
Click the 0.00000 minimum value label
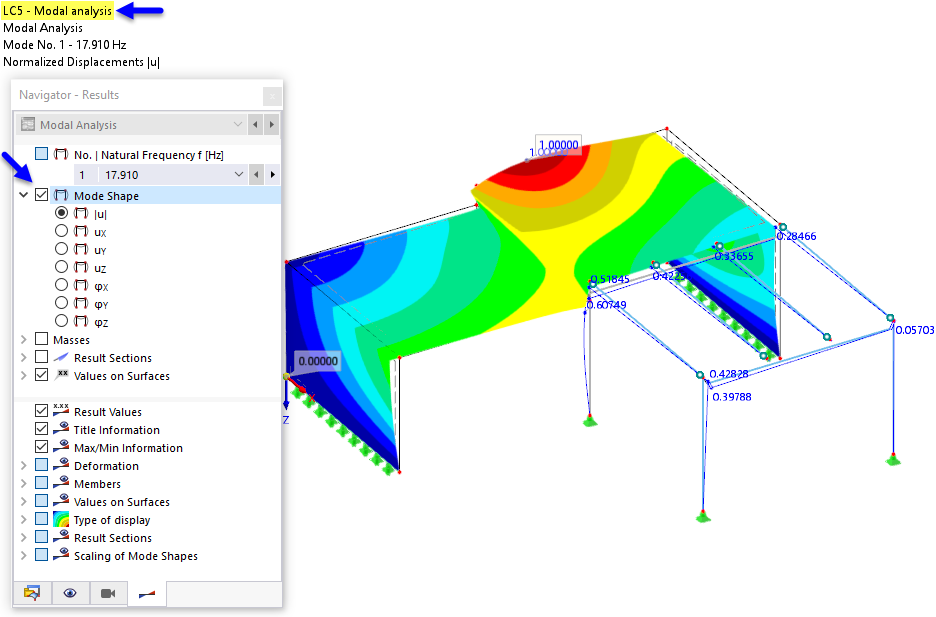coord(318,361)
